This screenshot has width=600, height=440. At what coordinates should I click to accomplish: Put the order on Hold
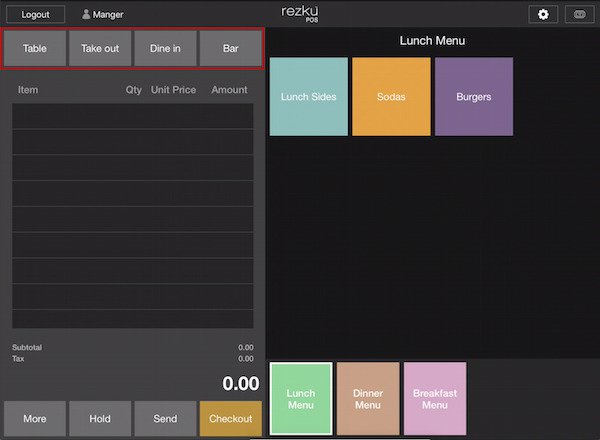100,419
